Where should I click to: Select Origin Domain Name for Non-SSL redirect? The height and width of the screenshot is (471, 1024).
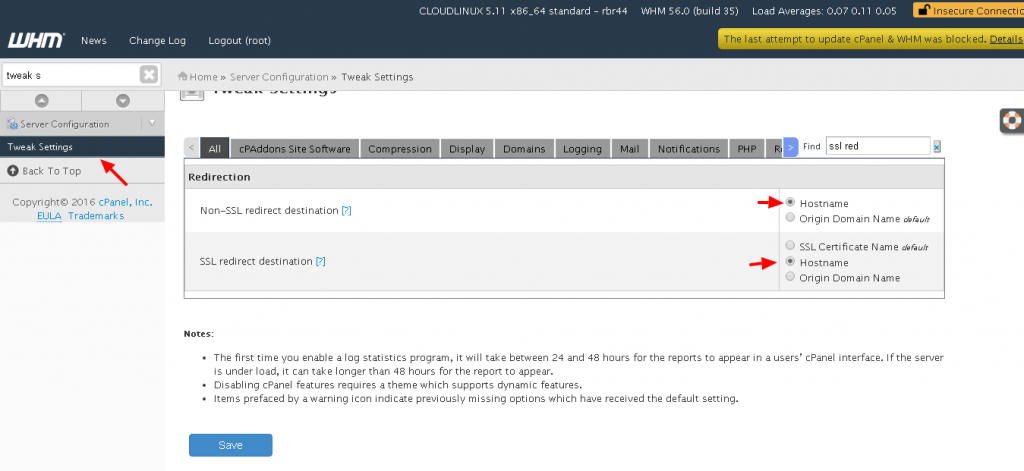[791, 218]
